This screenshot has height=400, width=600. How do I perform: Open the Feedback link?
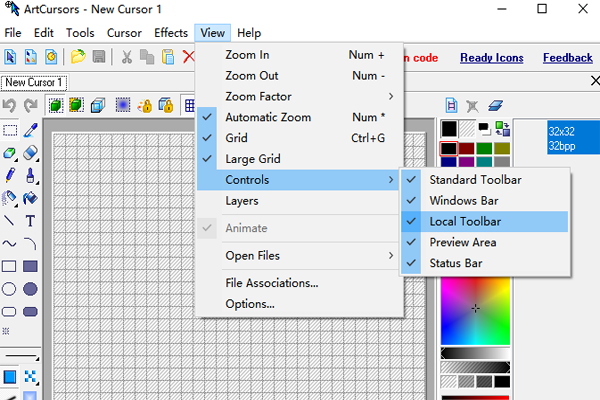[567, 58]
